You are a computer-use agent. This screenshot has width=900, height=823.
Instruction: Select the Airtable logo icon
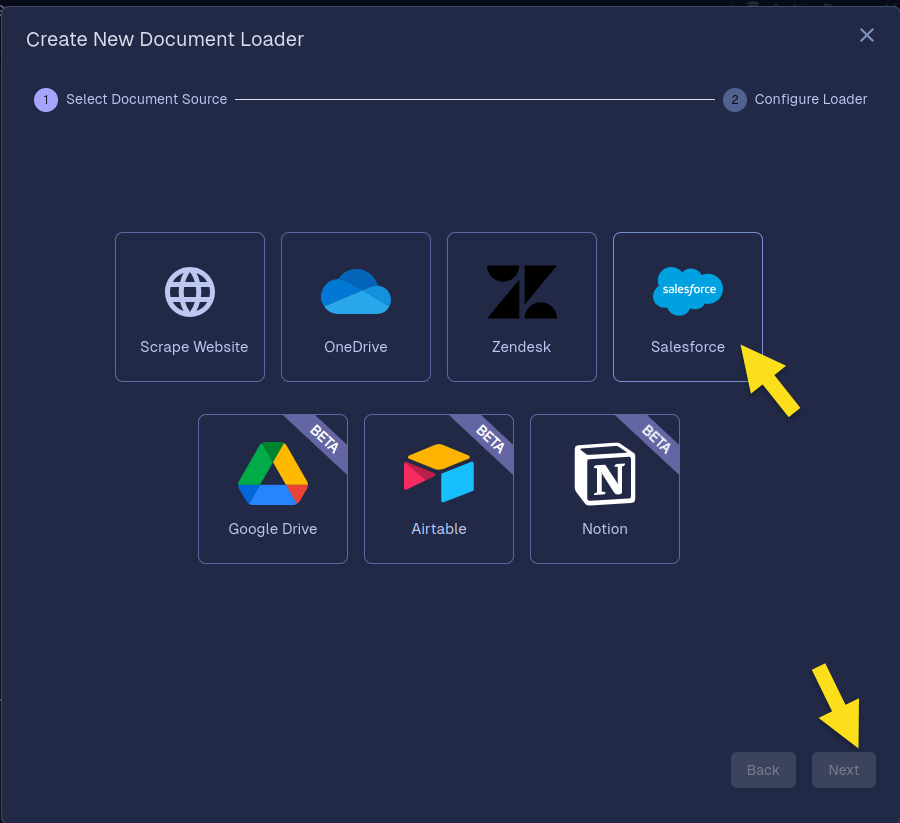coord(439,473)
